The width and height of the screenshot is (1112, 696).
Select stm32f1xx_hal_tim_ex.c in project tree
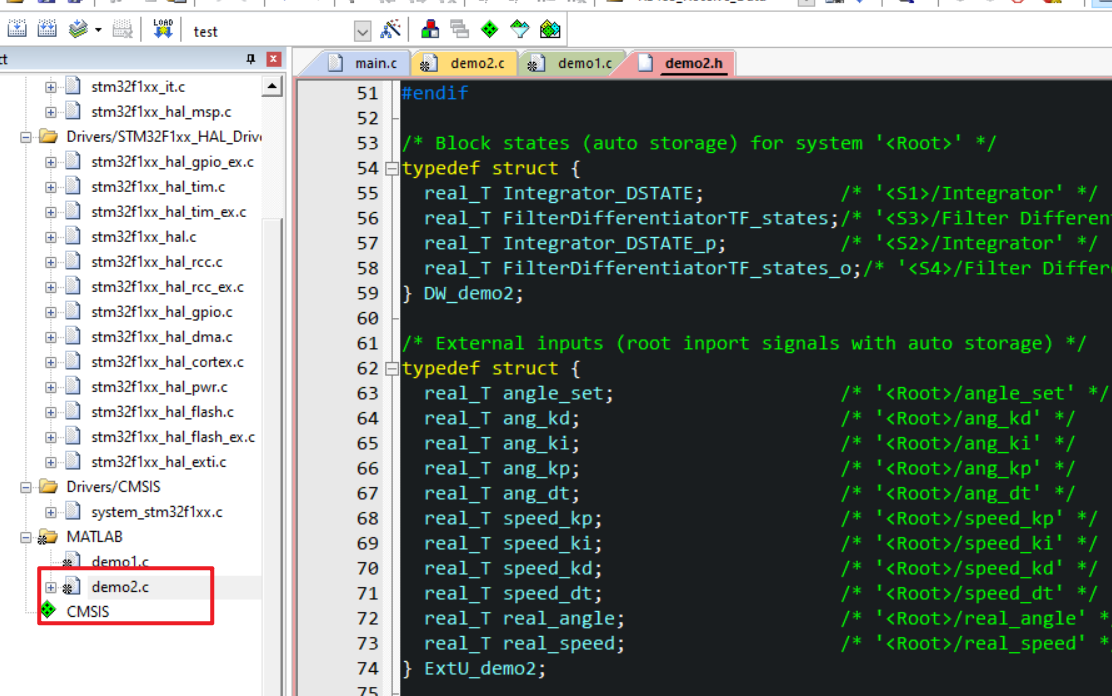point(169,211)
